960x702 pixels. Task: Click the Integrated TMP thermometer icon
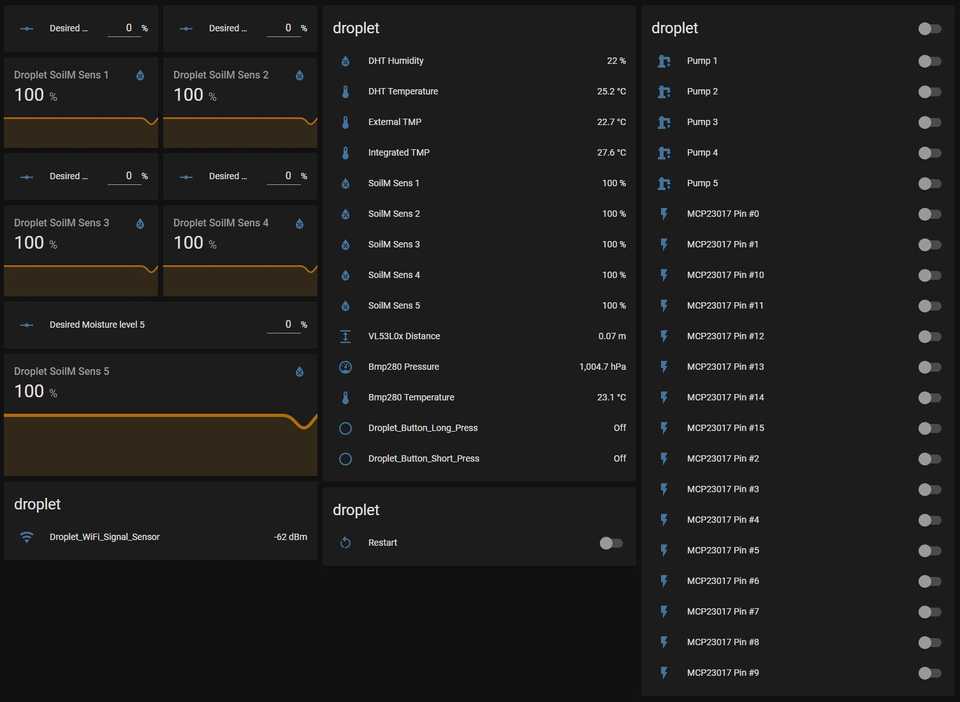pos(345,152)
